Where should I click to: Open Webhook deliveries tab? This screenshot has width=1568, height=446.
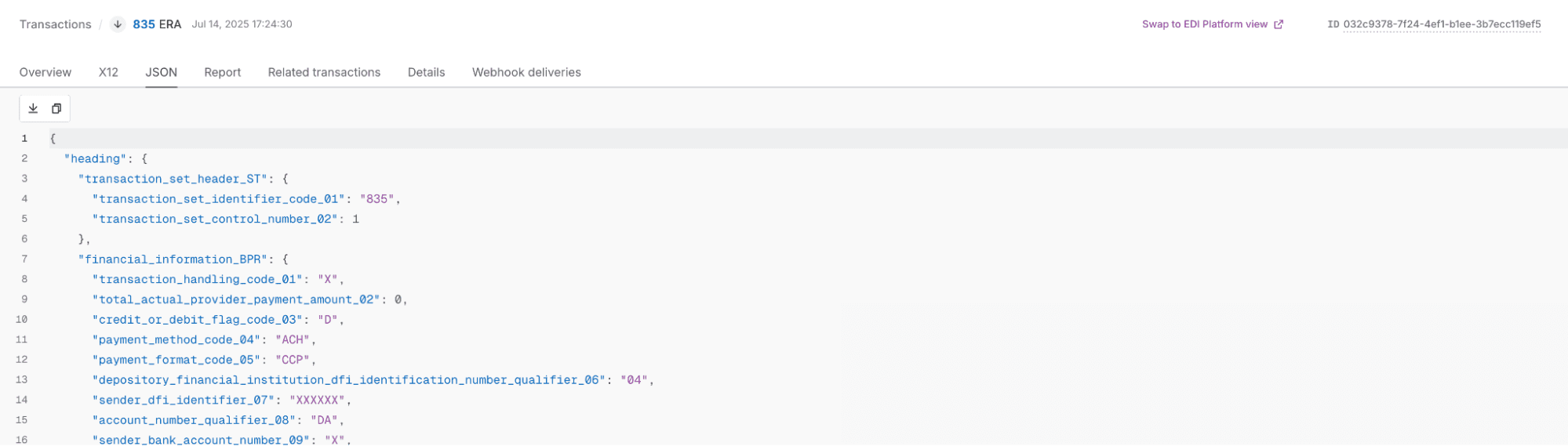coord(526,72)
